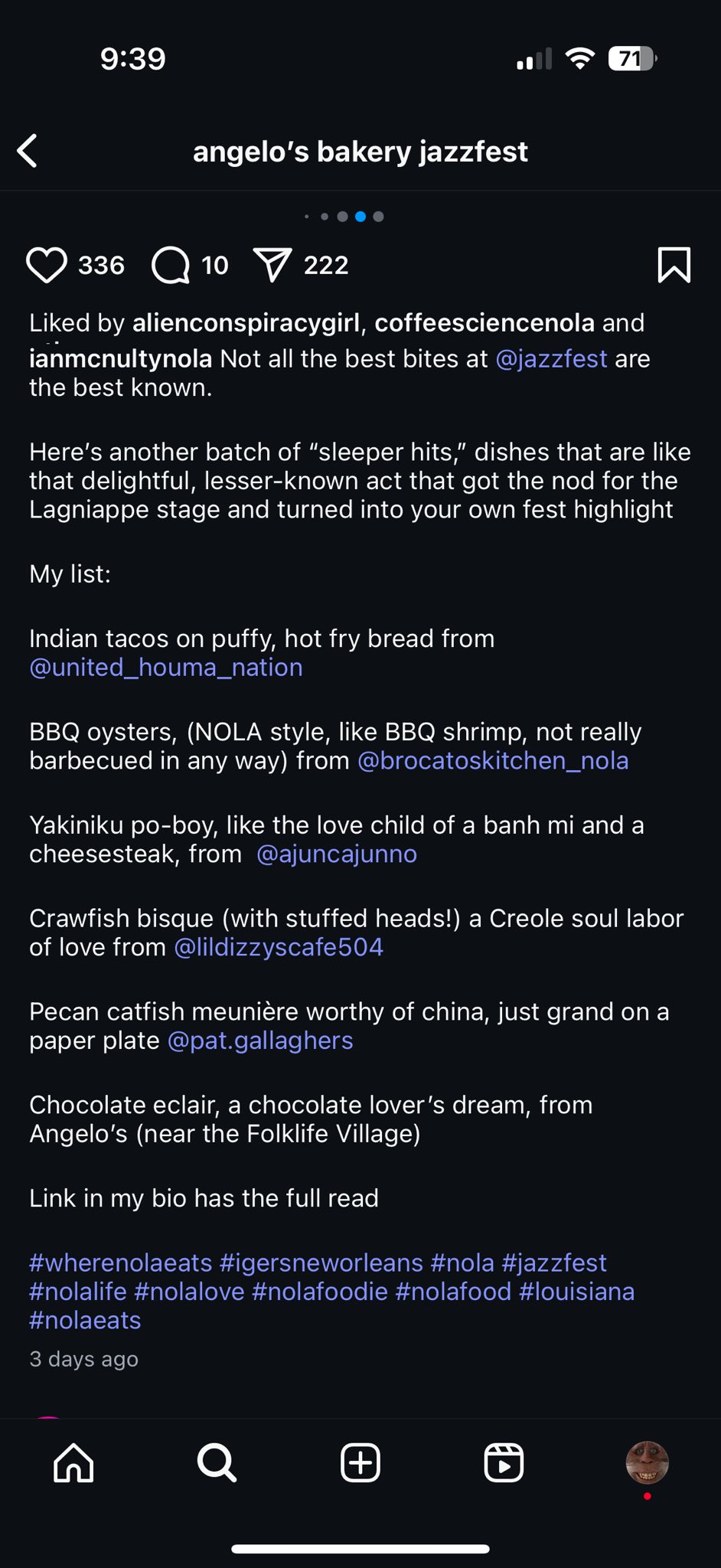The width and height of the screenshot is (721, 1568).
Task: Open the Home tab
Action: click(73, 1463)
